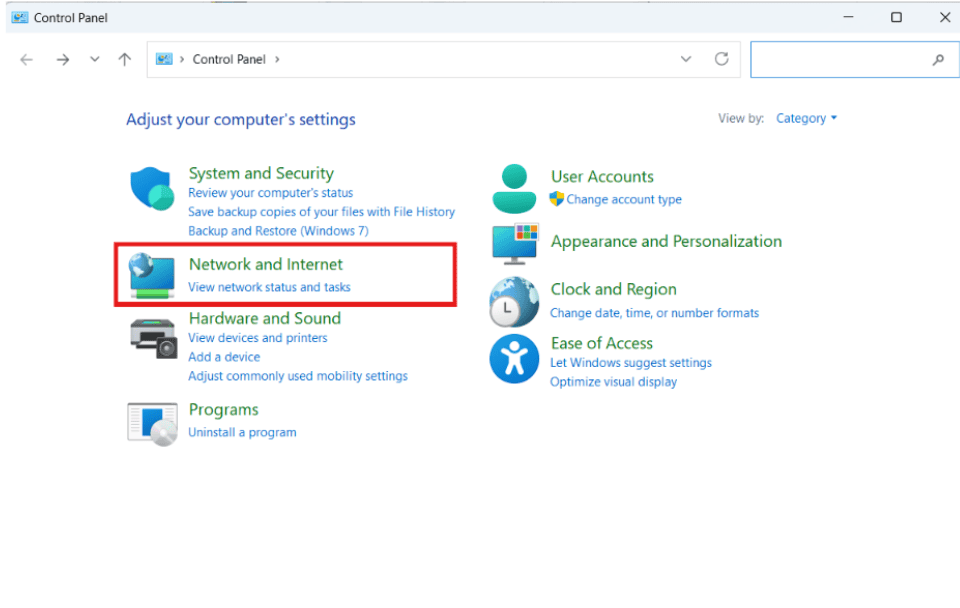The height and width of the screenshot is (608, 960).
Task: Go up one level with the up arrow
Action: (124, 59)
